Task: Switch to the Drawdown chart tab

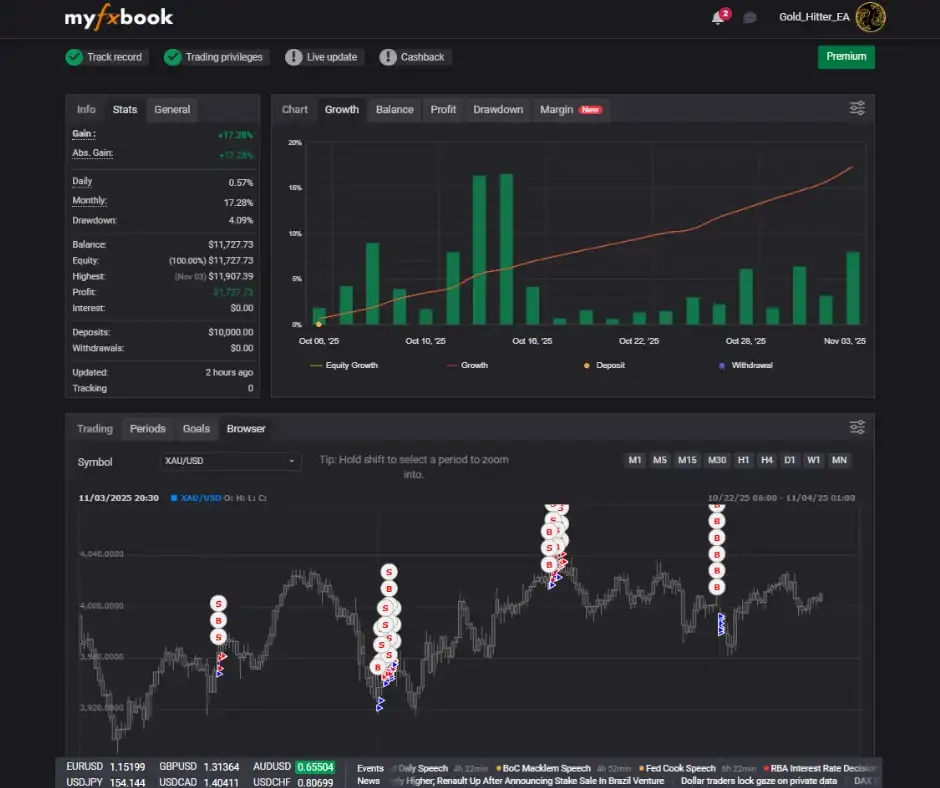Action: pos(498,109)
